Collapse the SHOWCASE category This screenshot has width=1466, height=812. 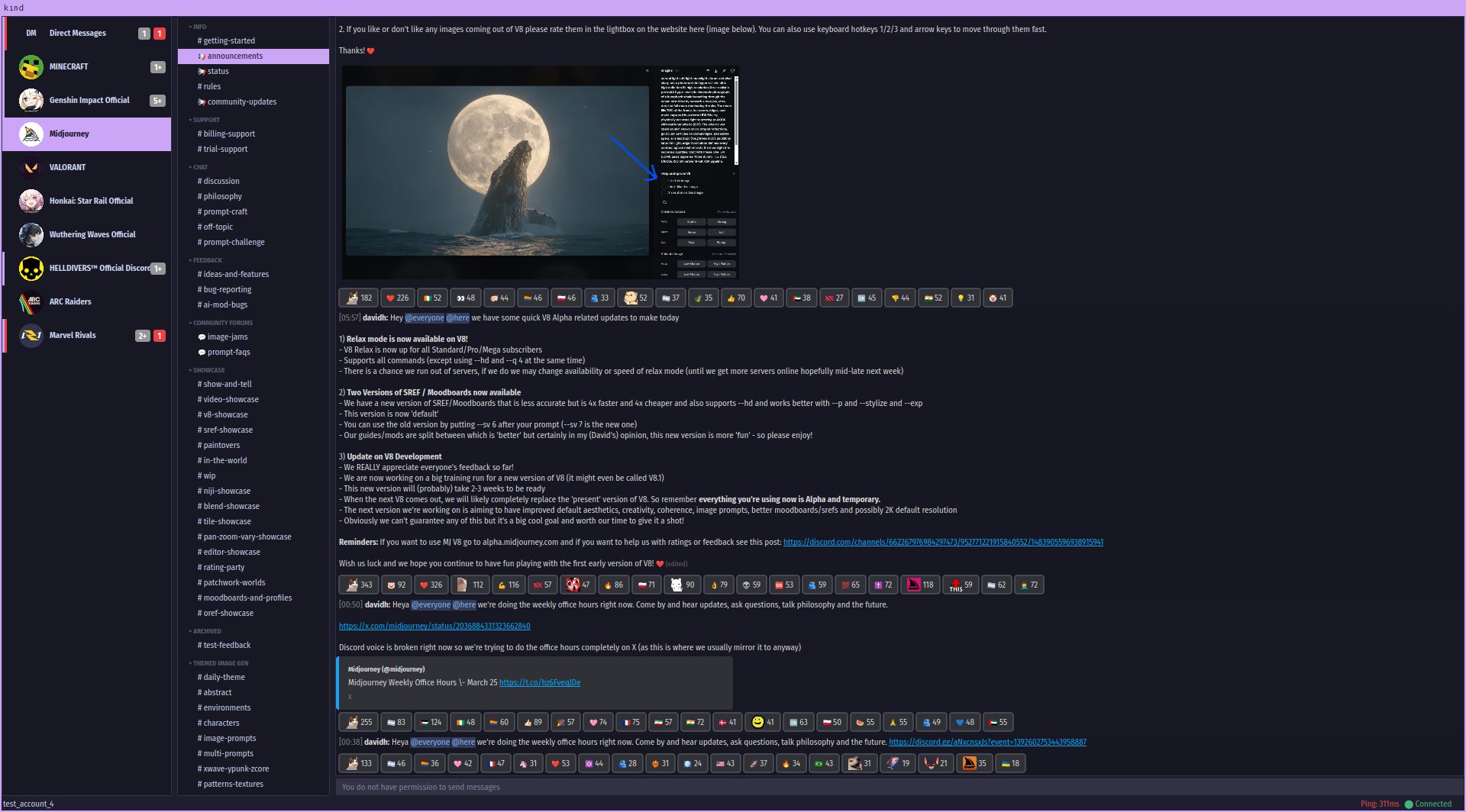click(206, 370)
